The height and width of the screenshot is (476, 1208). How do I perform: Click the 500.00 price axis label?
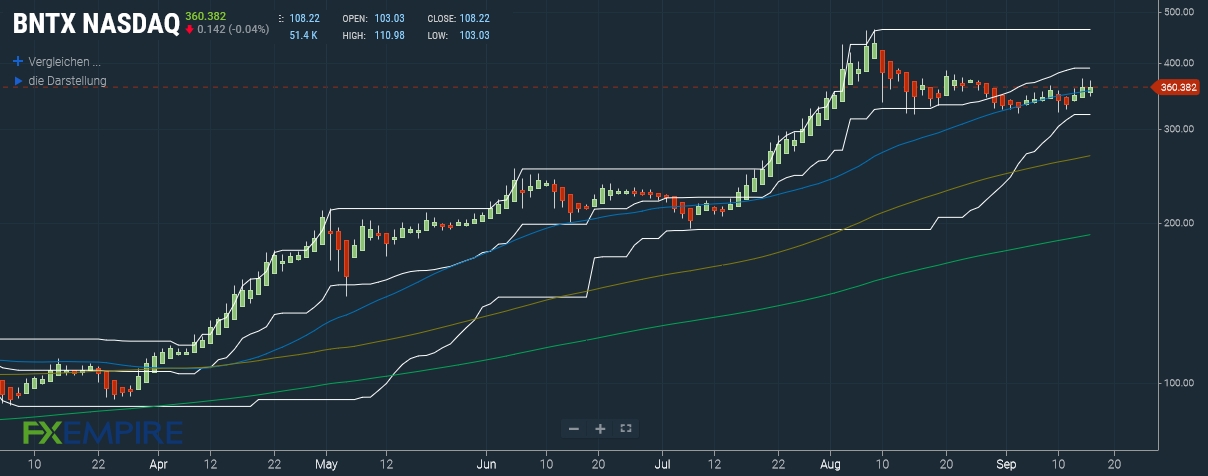(x=1179, y=12)
